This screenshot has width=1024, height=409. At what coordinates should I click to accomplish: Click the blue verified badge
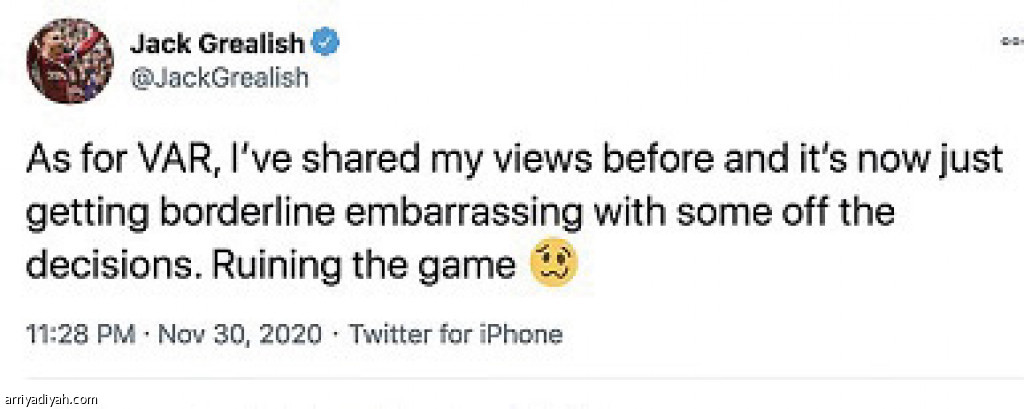(x=325, y=43)
